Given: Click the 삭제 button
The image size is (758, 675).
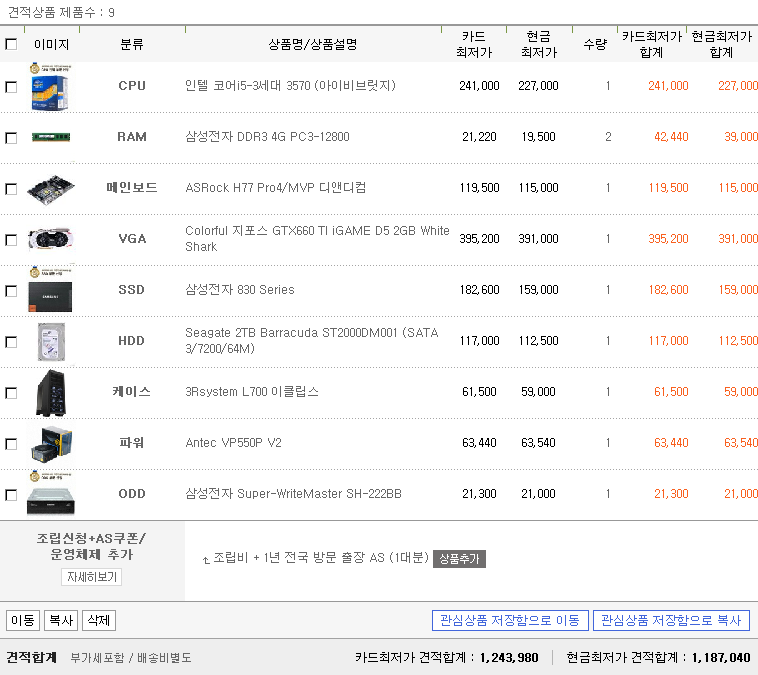Looking at the screenshot, I should tap(99, 620).
